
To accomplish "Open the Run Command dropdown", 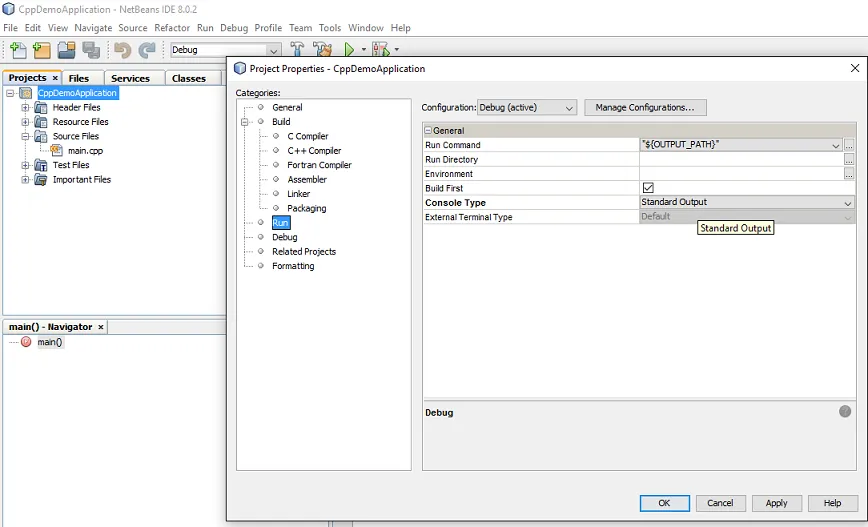I will 835,145.
